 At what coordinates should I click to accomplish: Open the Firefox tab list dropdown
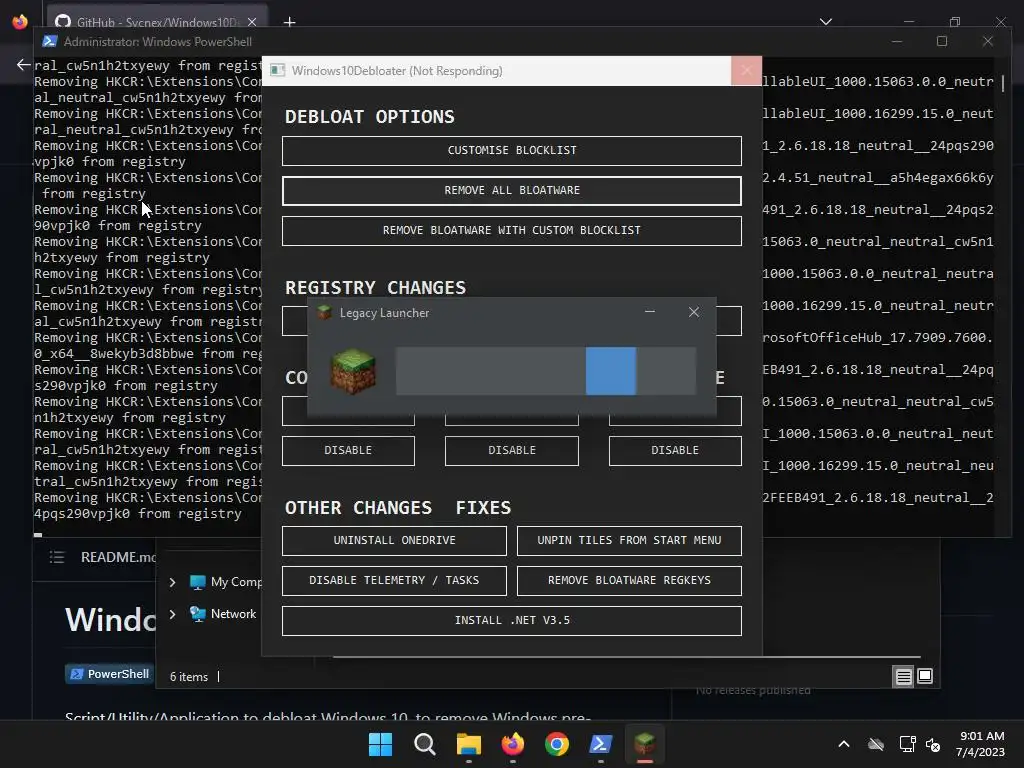(825, 22)
